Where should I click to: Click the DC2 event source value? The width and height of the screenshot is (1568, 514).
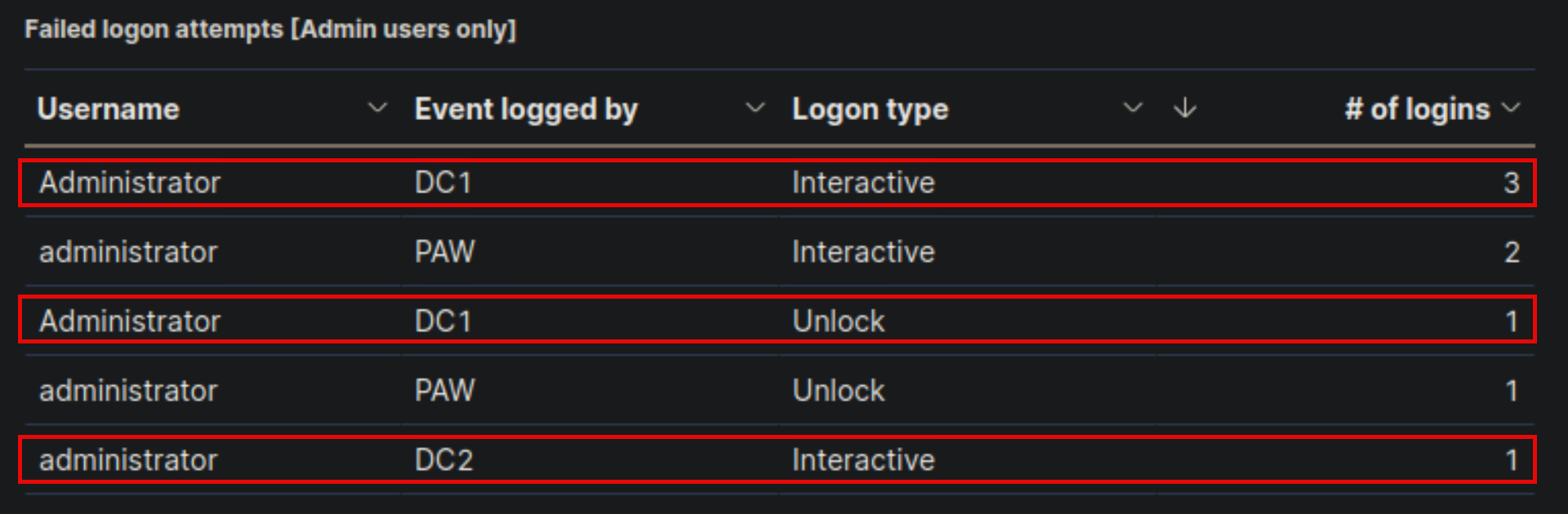coord(445,459)
